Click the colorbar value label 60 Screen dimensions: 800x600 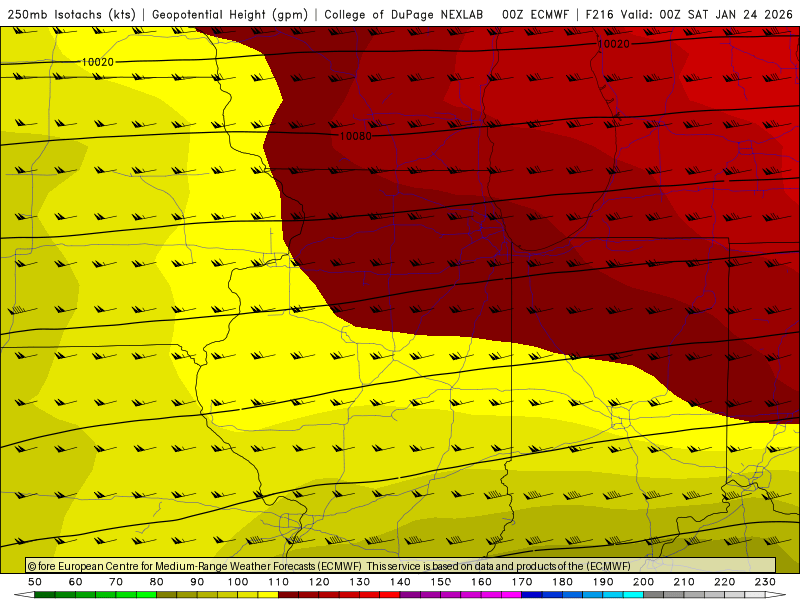(75, 582)
